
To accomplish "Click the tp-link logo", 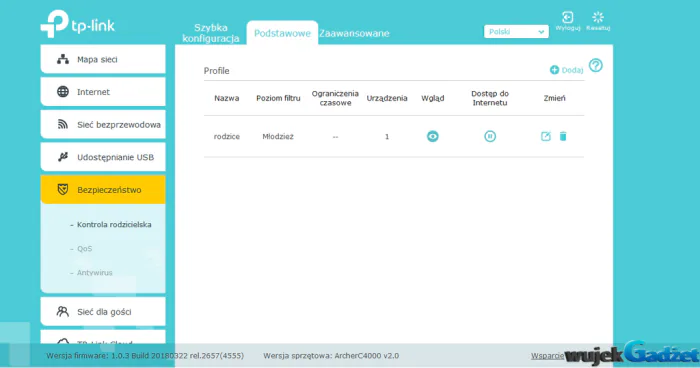I will 78,24.
